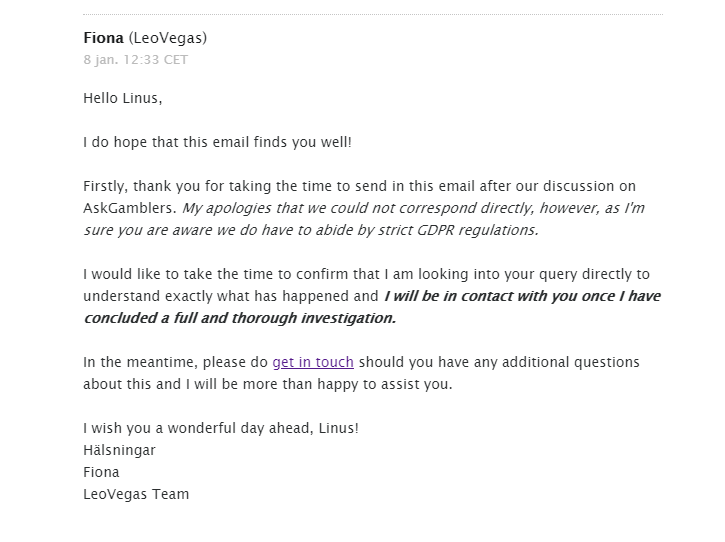Viewport: 725px width, 542px height.
Task: Open the "get in touch" hyperlink
Action: [x=313, y=362]
